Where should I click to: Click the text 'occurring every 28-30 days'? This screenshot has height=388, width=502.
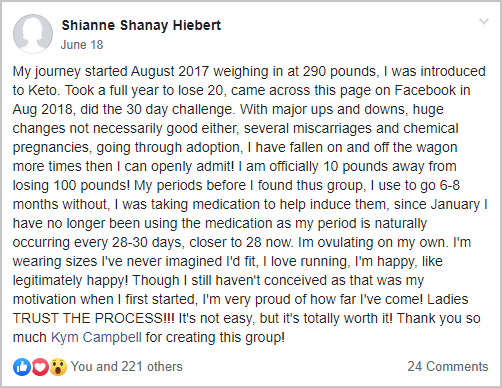(98, 242)
